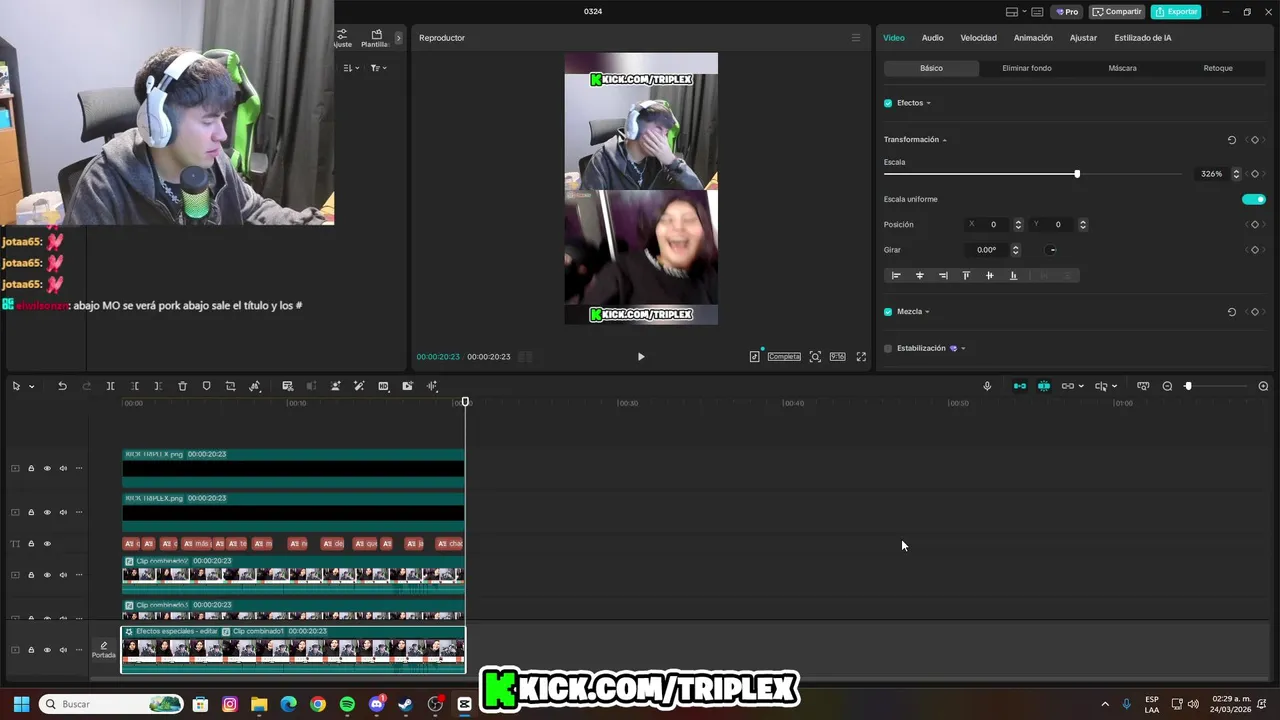Click the player snapshot focus icon
The width and height of the screenshot is (1280, 720).
pos(815,357)
